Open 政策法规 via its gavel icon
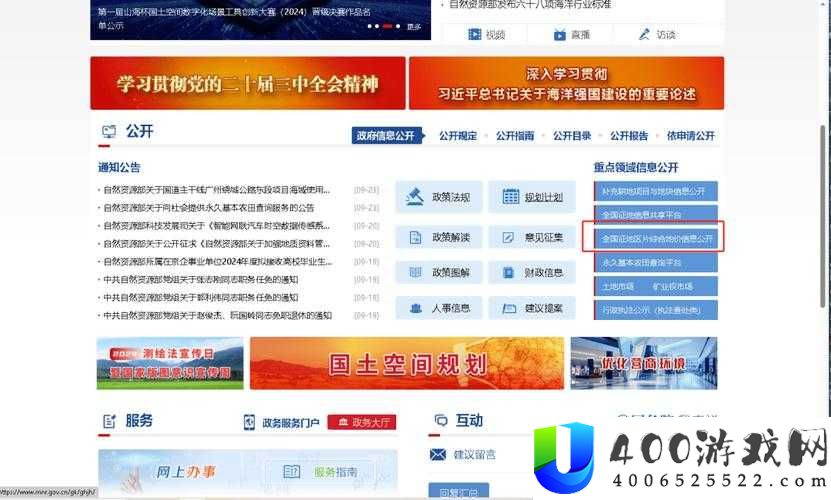 (x=414, y=197)
